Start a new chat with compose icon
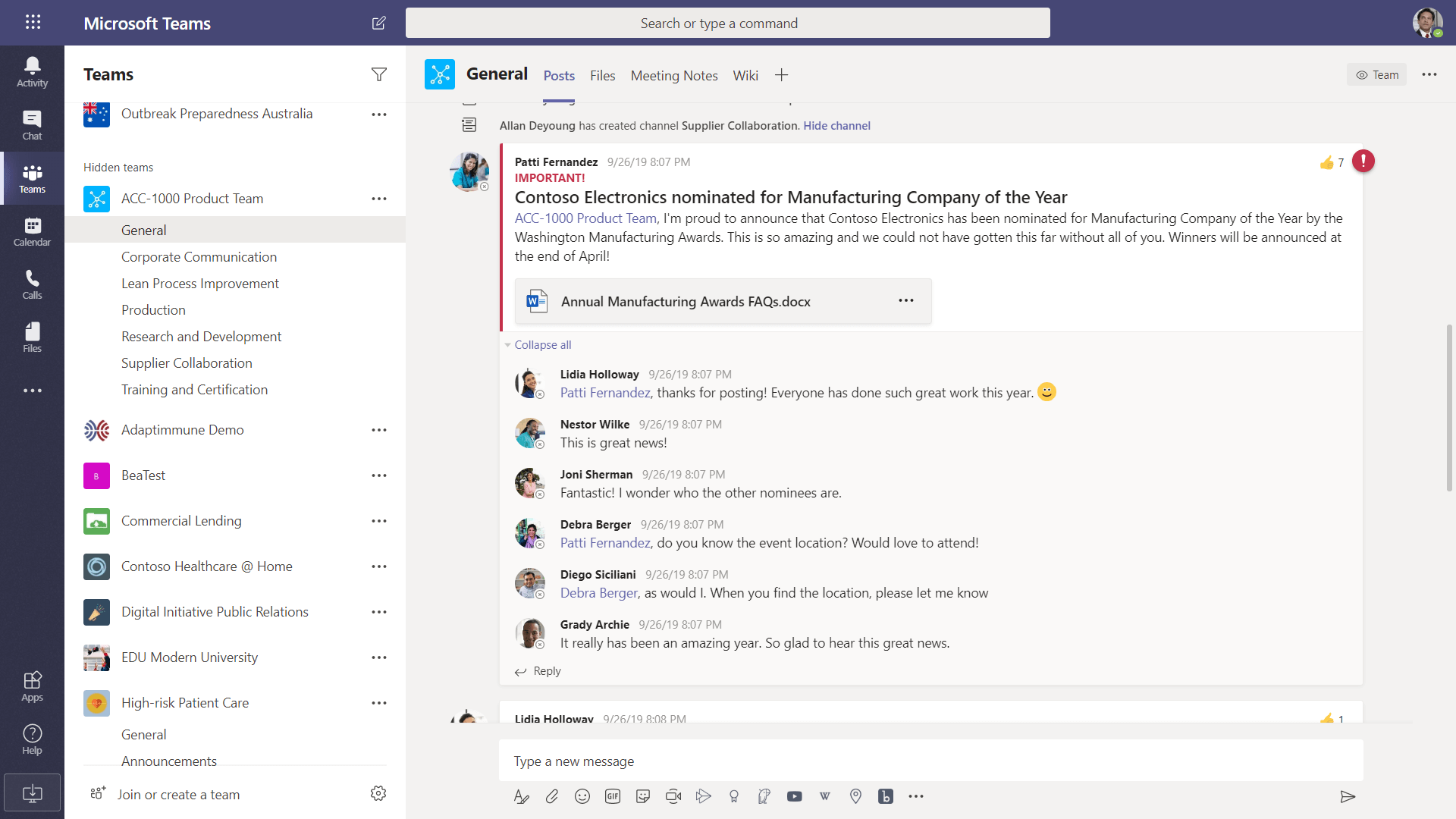This screenshot has height=819, width=1456. tap(379, 23)
